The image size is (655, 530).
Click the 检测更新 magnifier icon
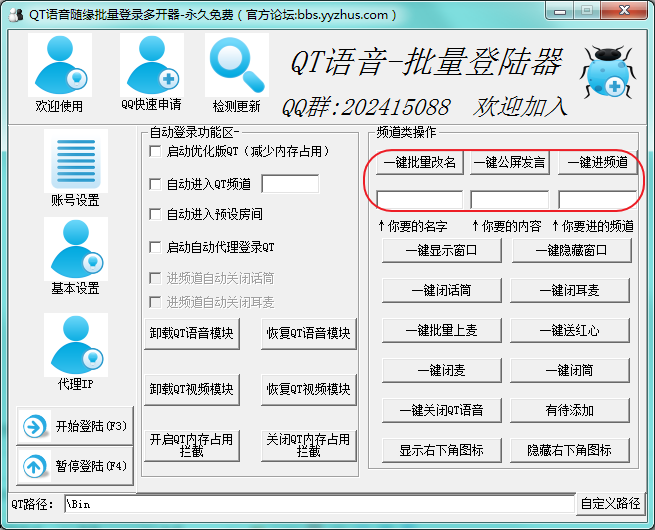(x=236, y=65)
